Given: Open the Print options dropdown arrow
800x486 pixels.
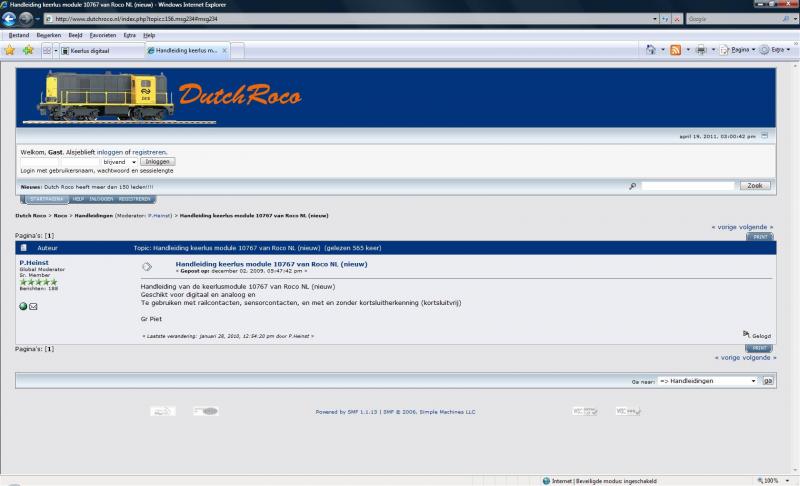Looking at the screenshot, I should [x=713, y=49].
